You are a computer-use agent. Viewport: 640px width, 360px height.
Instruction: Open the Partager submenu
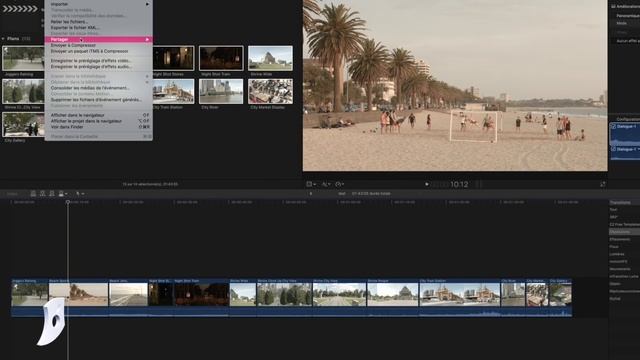(x=98, y=39)
